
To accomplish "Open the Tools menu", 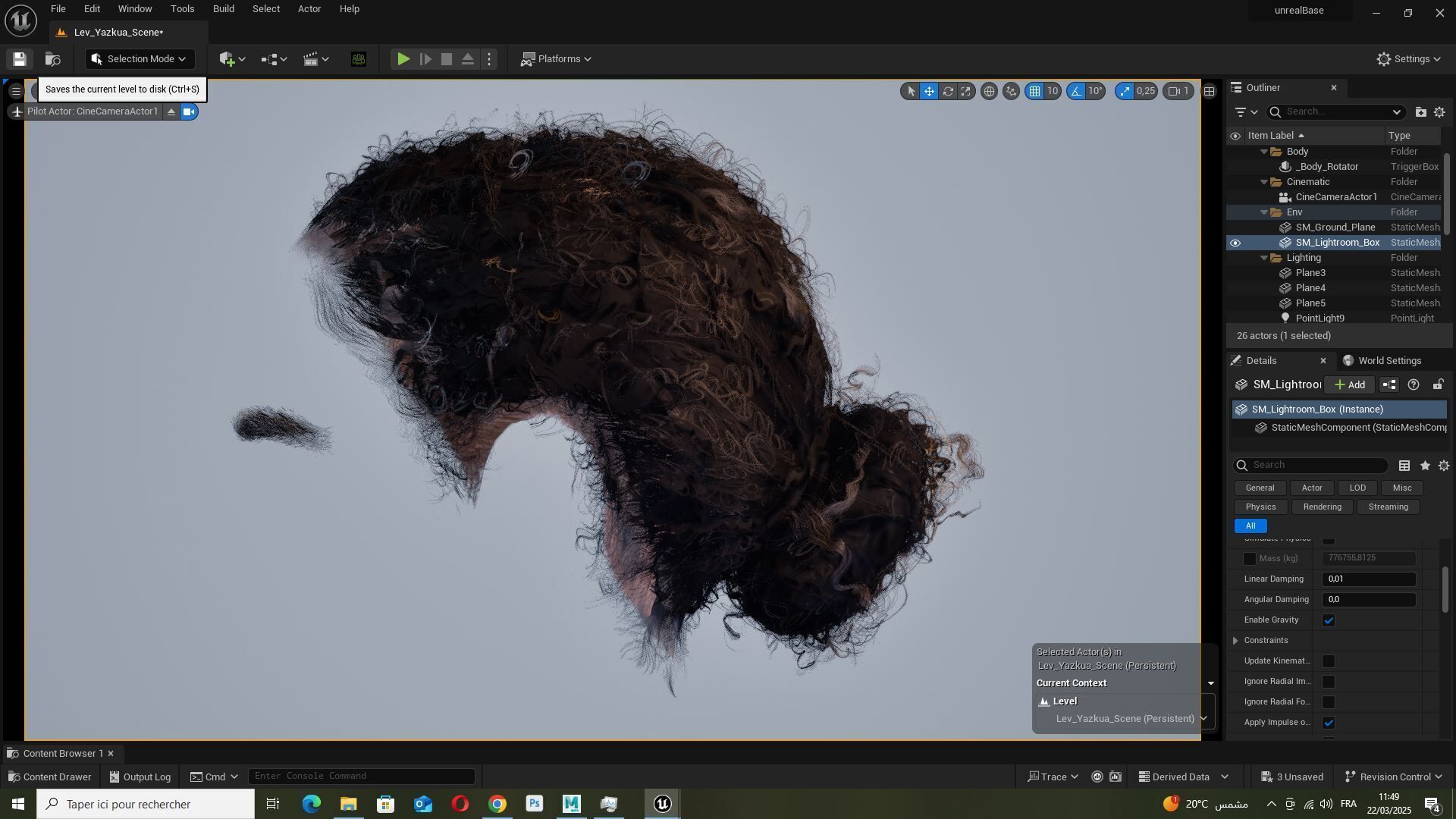I will tap(182, 9).
